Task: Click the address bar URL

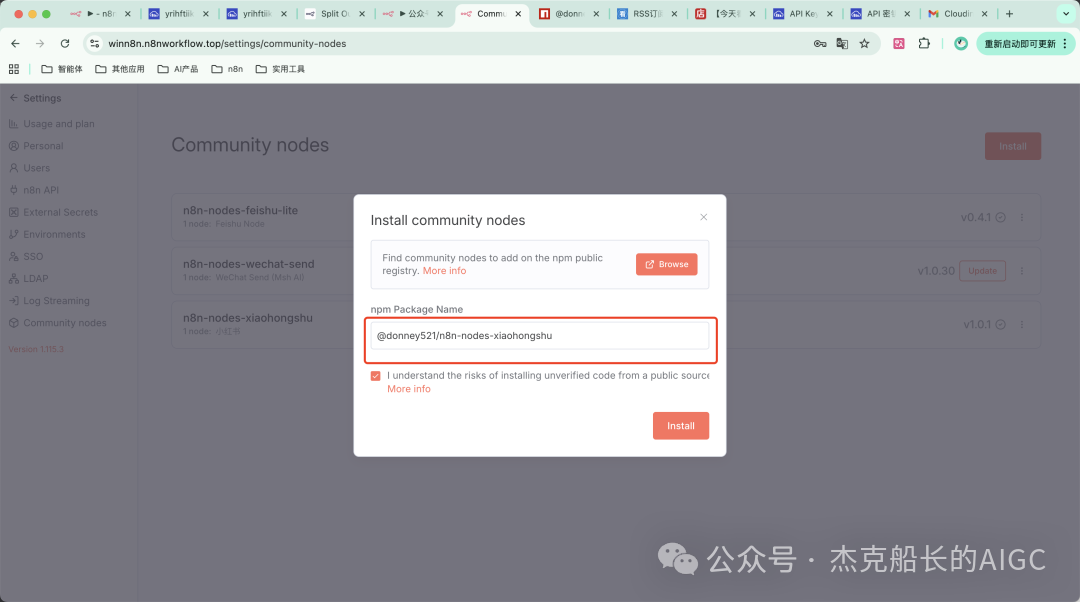Action: (227, 43)
